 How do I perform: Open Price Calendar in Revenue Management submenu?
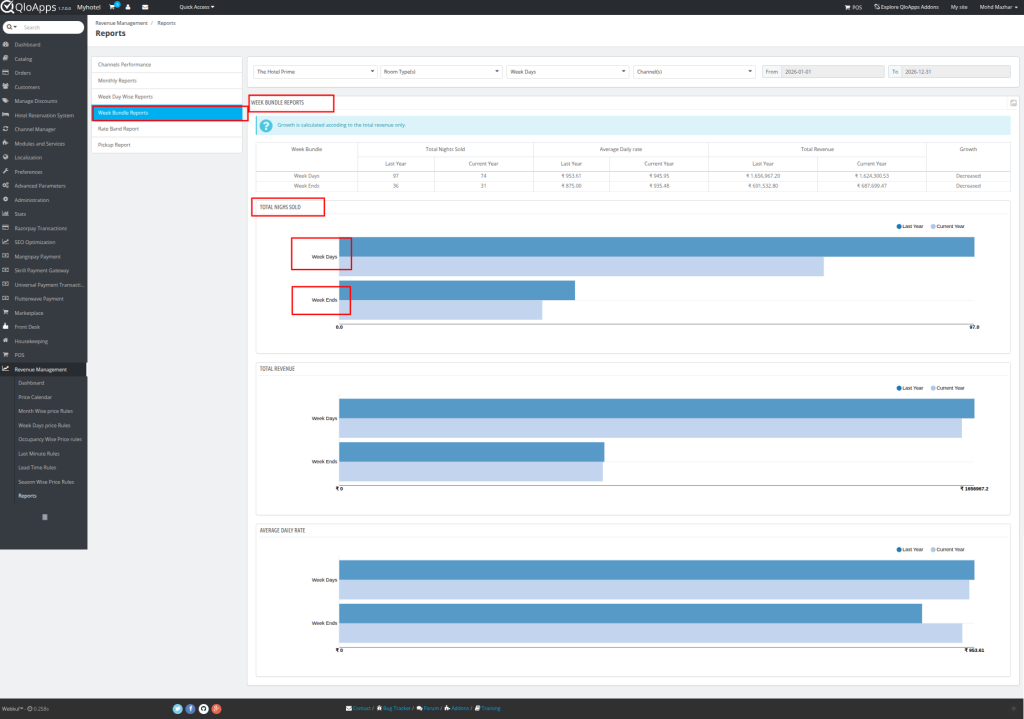coord(35,397)
